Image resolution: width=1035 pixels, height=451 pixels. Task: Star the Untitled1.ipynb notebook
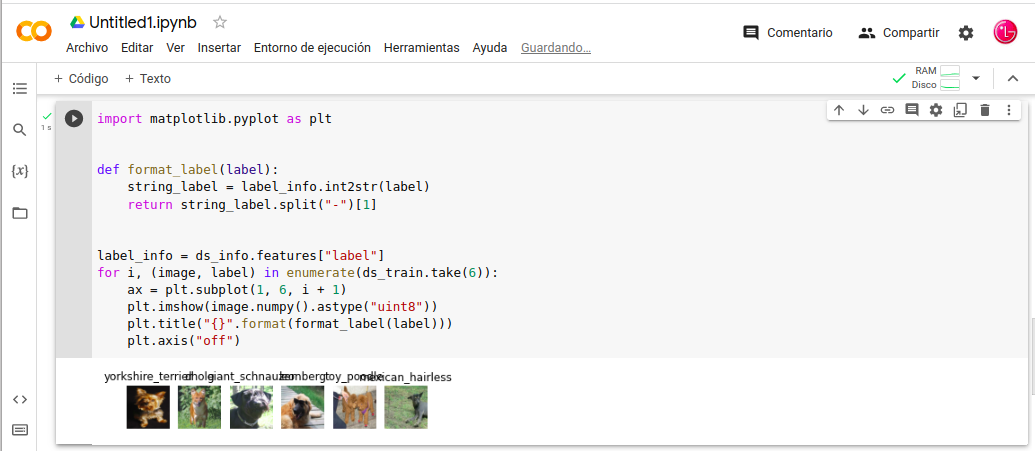[x=220, y=22]
